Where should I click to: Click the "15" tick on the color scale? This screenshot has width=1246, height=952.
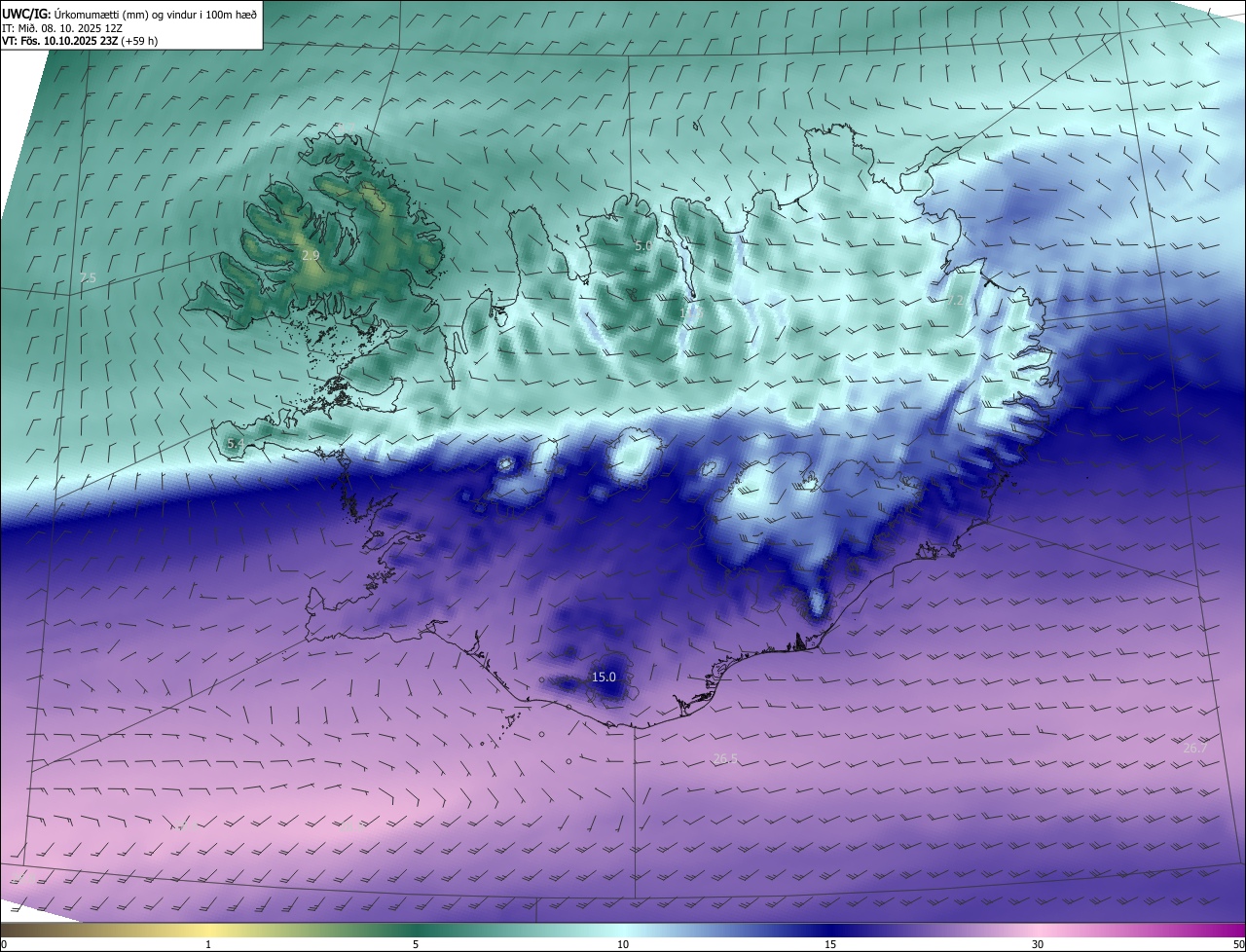coord(830,944)
